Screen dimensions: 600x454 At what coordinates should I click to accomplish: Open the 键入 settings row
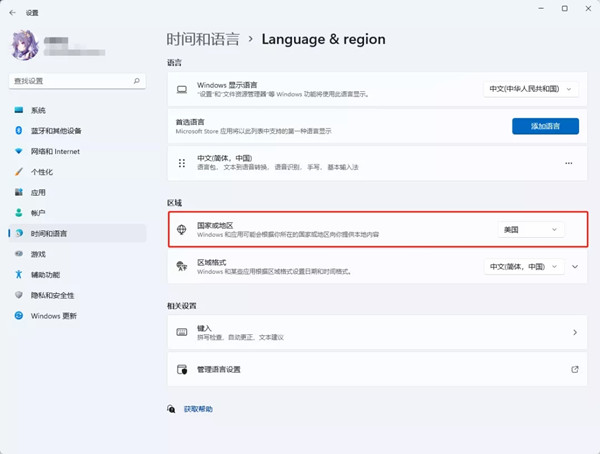377,332
